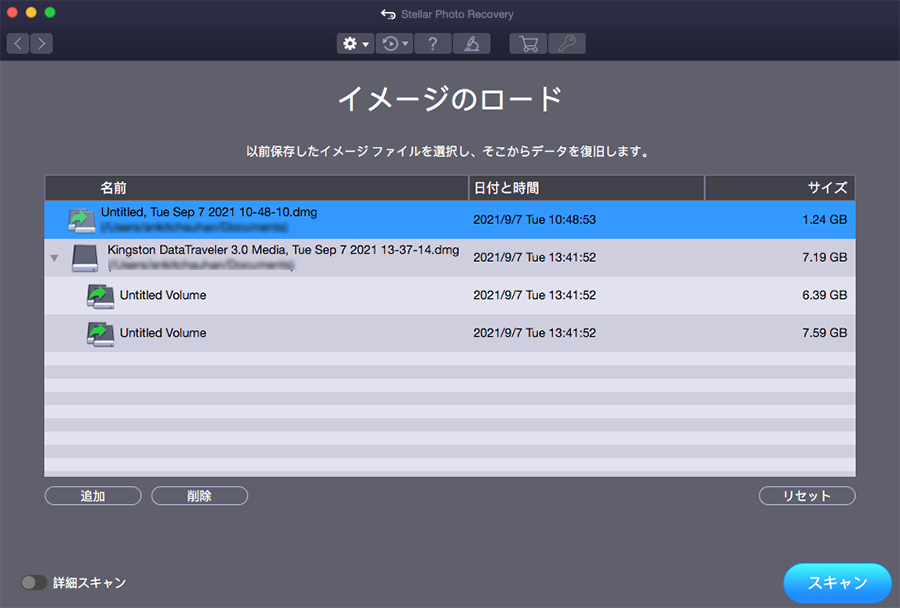Click the microscope tools icon
This screenshot has width=900, height=608.
pyautogui.click(x=471, y=44)
